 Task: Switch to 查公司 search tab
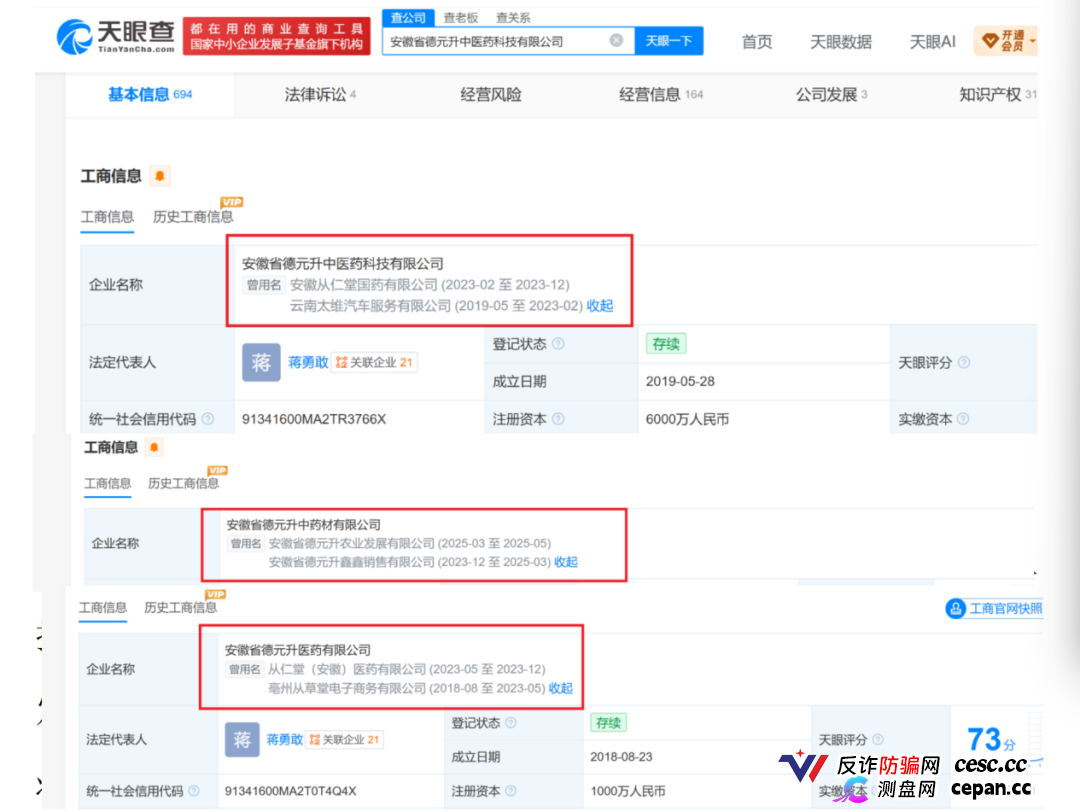pyautogui.click(x=408, y=18)
